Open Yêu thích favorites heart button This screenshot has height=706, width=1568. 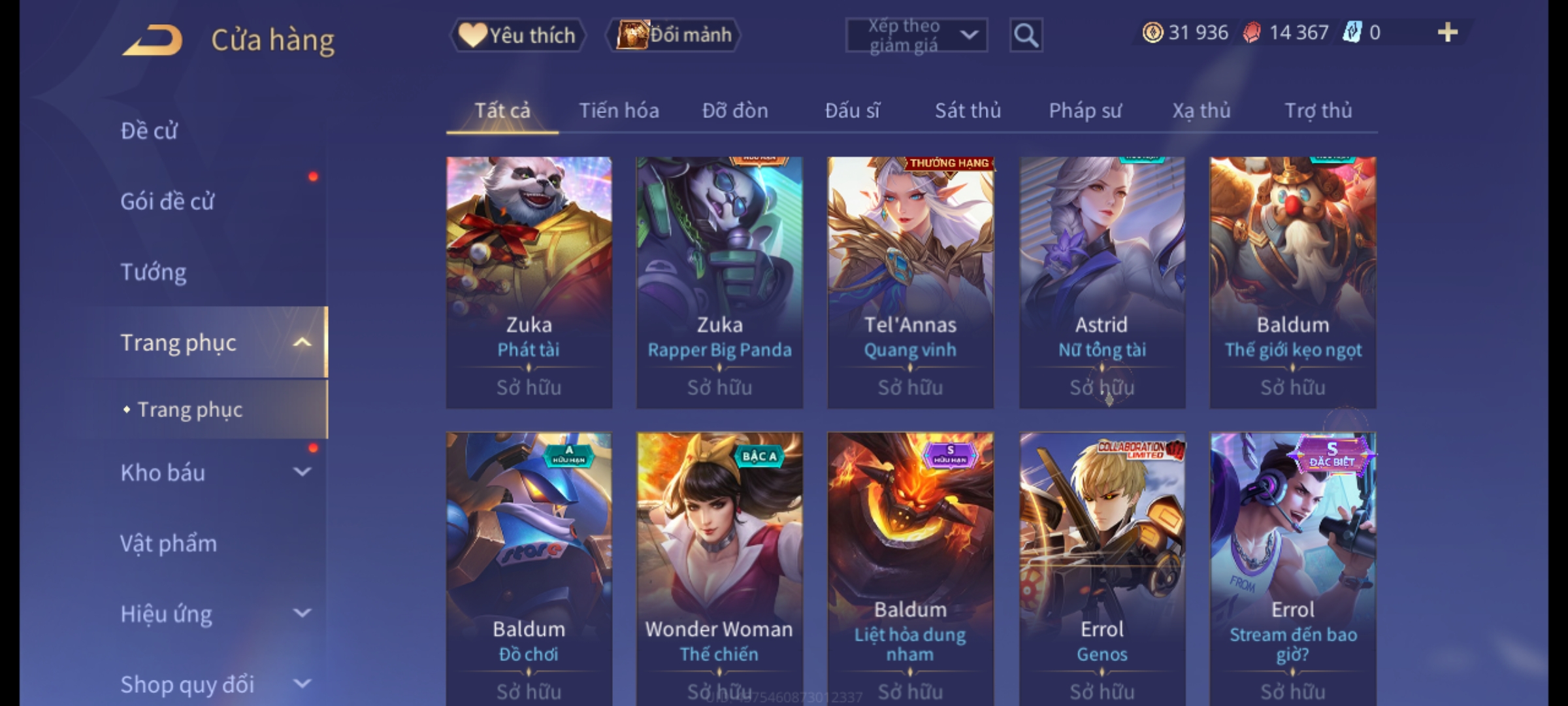pos(517,35)
